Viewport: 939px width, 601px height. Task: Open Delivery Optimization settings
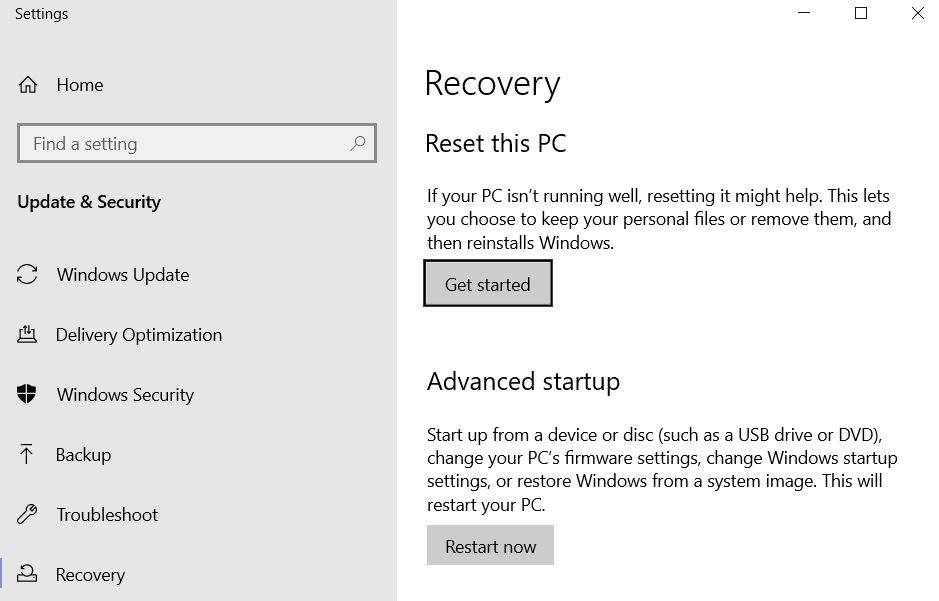pos(139,335)
